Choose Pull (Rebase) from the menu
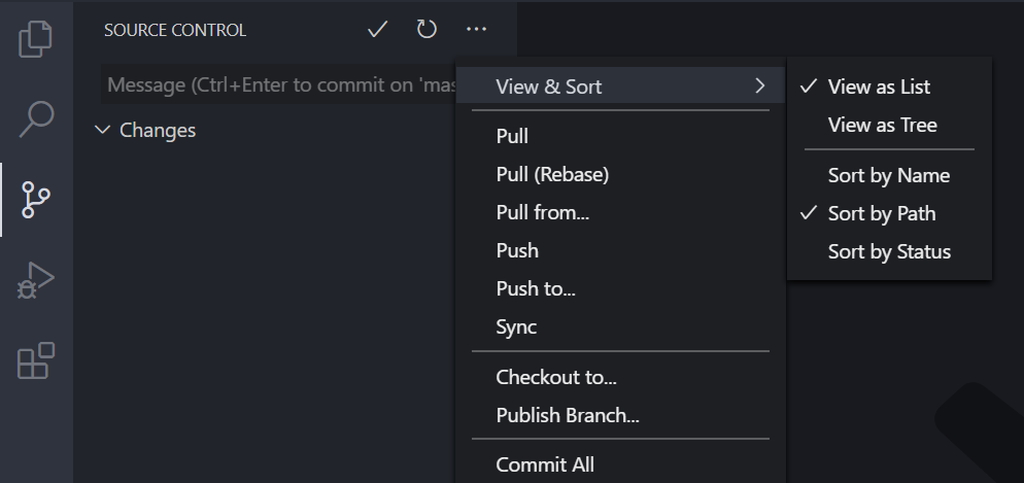The image size is (1024, 483). click(x=552, y=174)
